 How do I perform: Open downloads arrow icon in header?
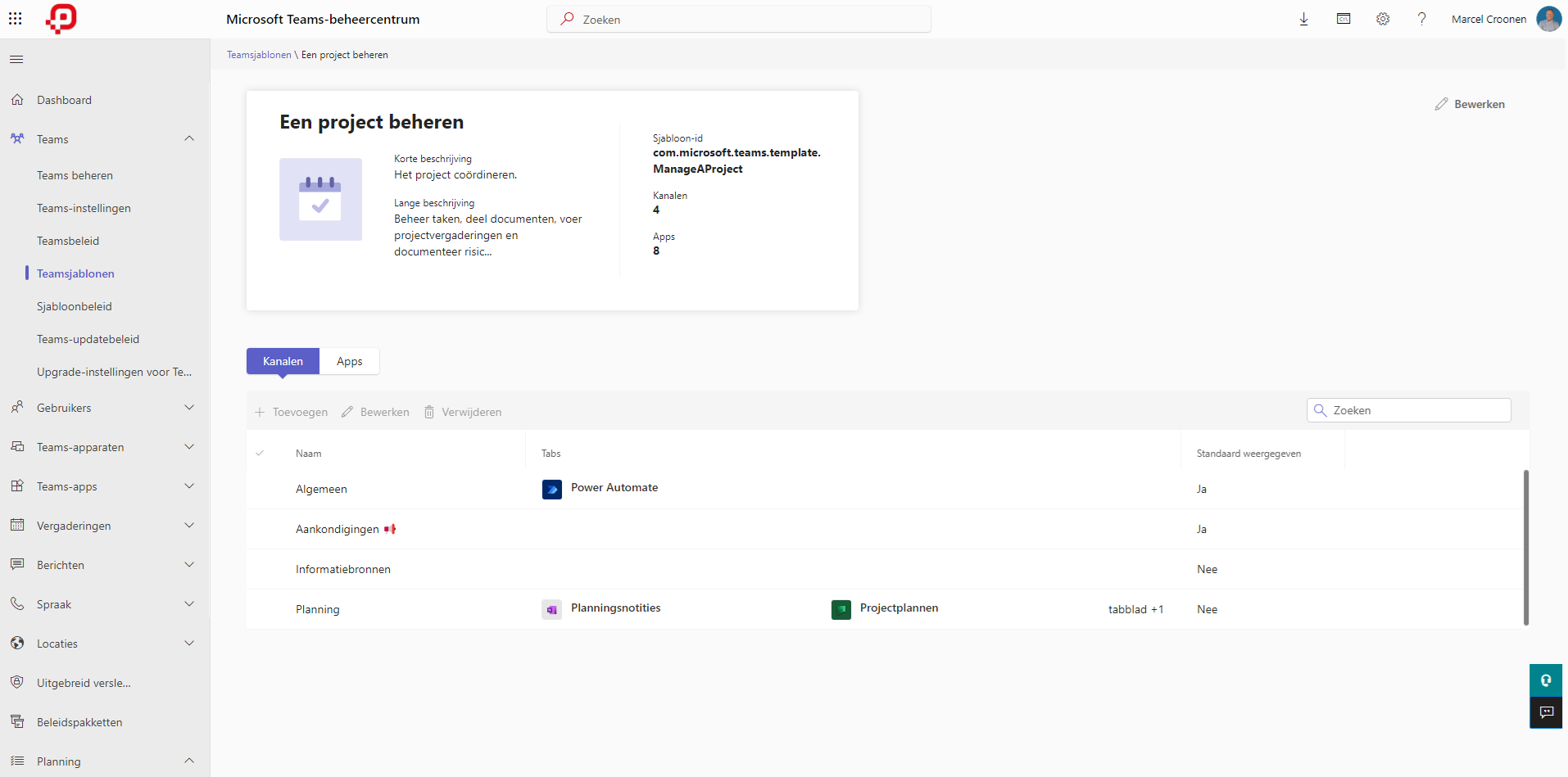point(1304,19)
